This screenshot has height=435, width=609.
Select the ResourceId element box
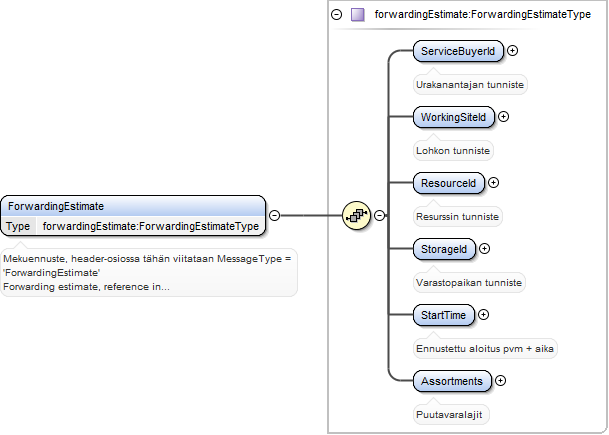click(449, 183)
